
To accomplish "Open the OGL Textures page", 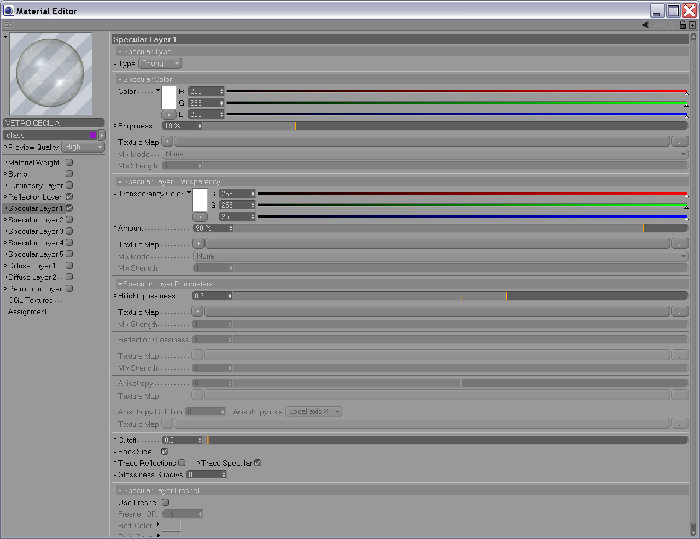I will (29, 300).
